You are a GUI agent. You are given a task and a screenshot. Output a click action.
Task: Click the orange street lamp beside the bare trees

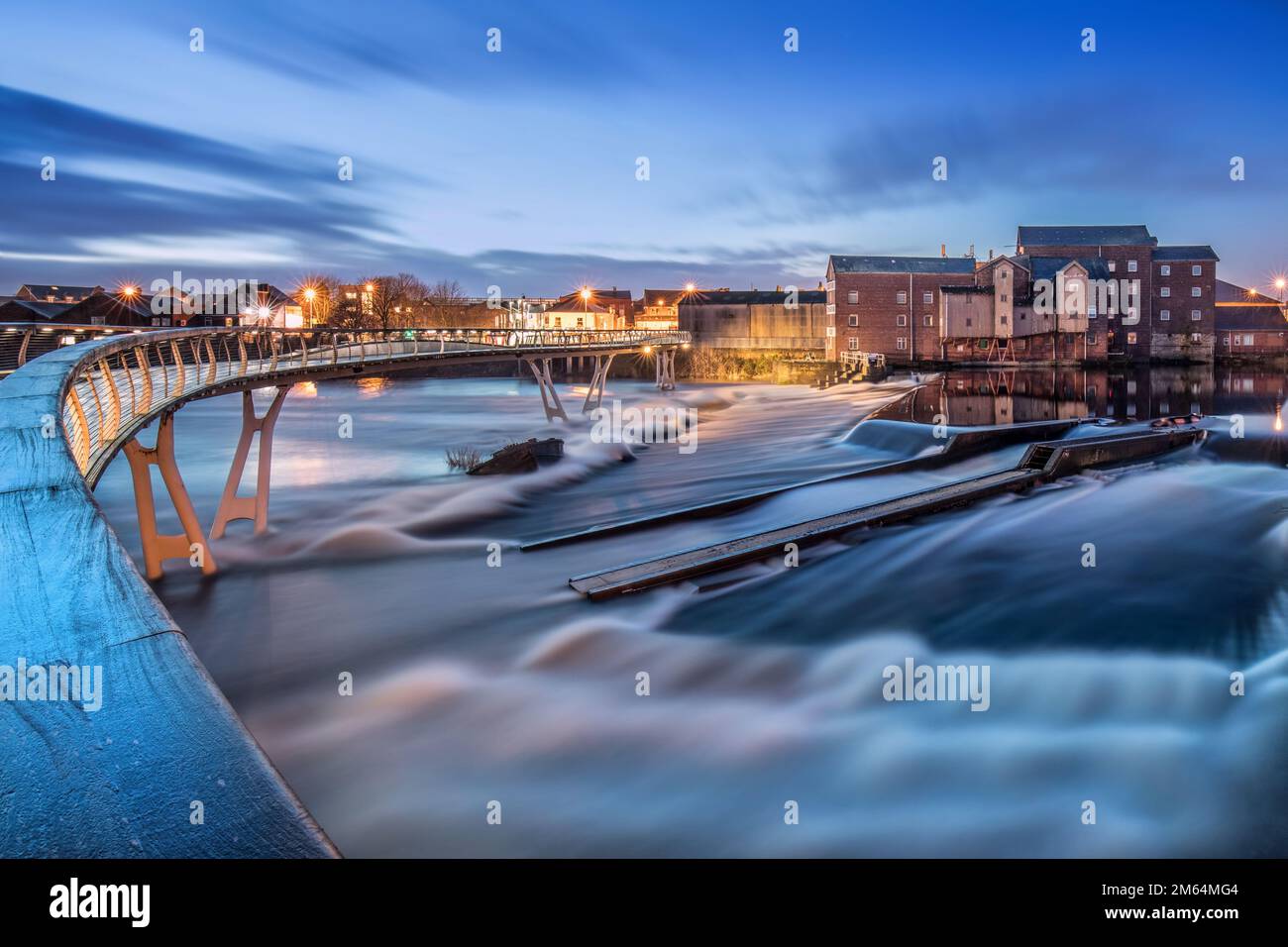tap(369, 288)
